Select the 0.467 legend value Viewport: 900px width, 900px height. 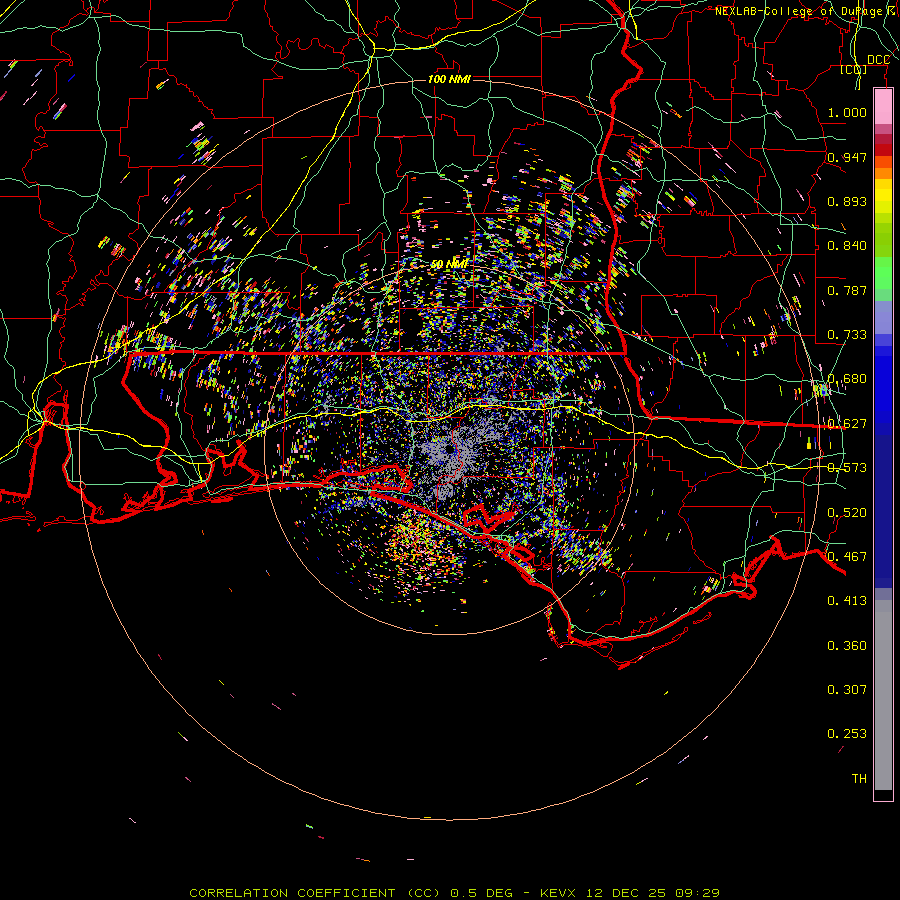tap(847, 557)
